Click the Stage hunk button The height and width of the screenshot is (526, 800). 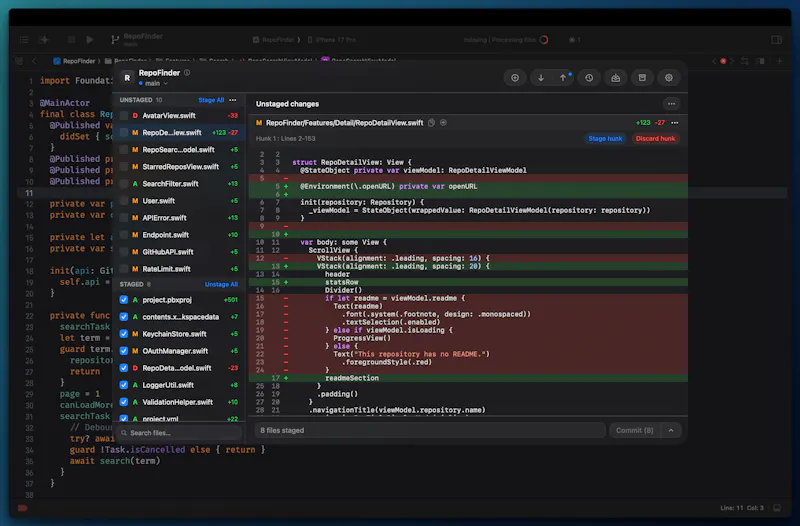click(x=605, y=138)
